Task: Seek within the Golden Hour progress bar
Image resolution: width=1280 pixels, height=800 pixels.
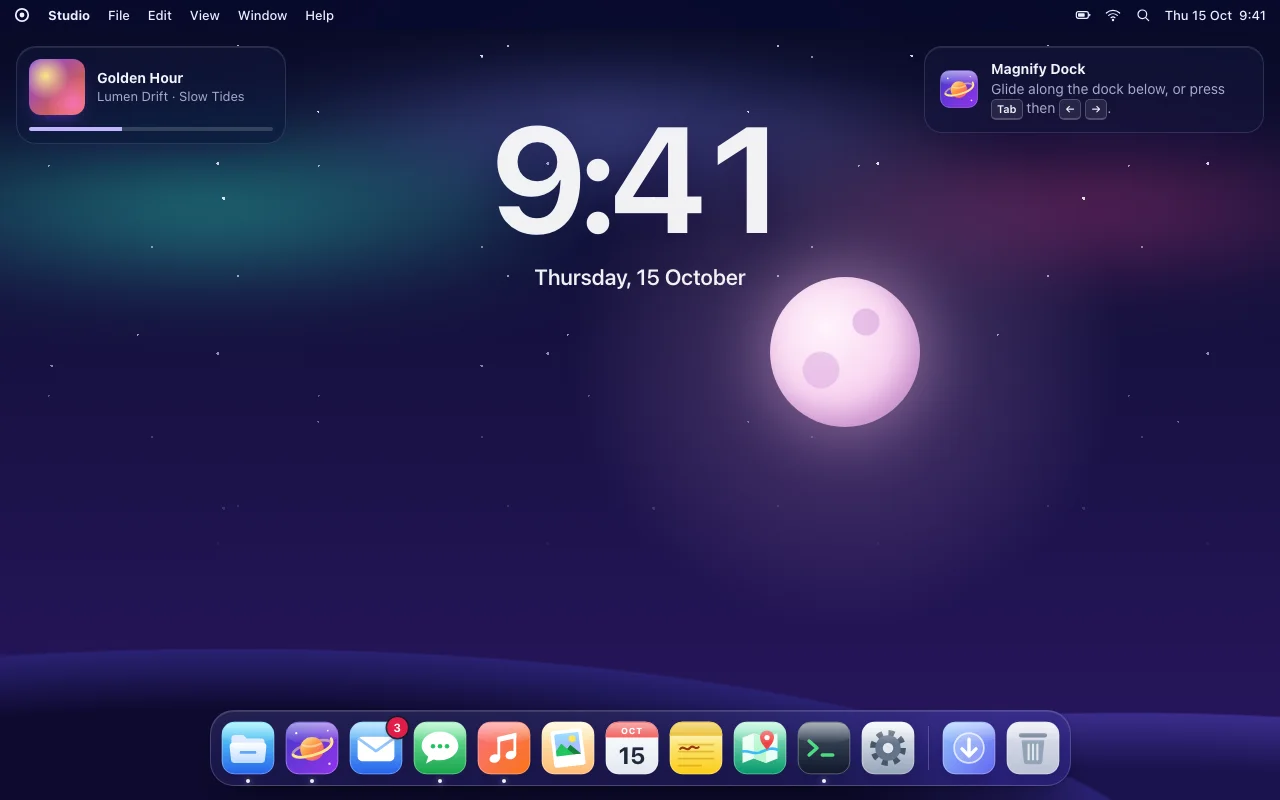Action: click(x=151, y=129)
